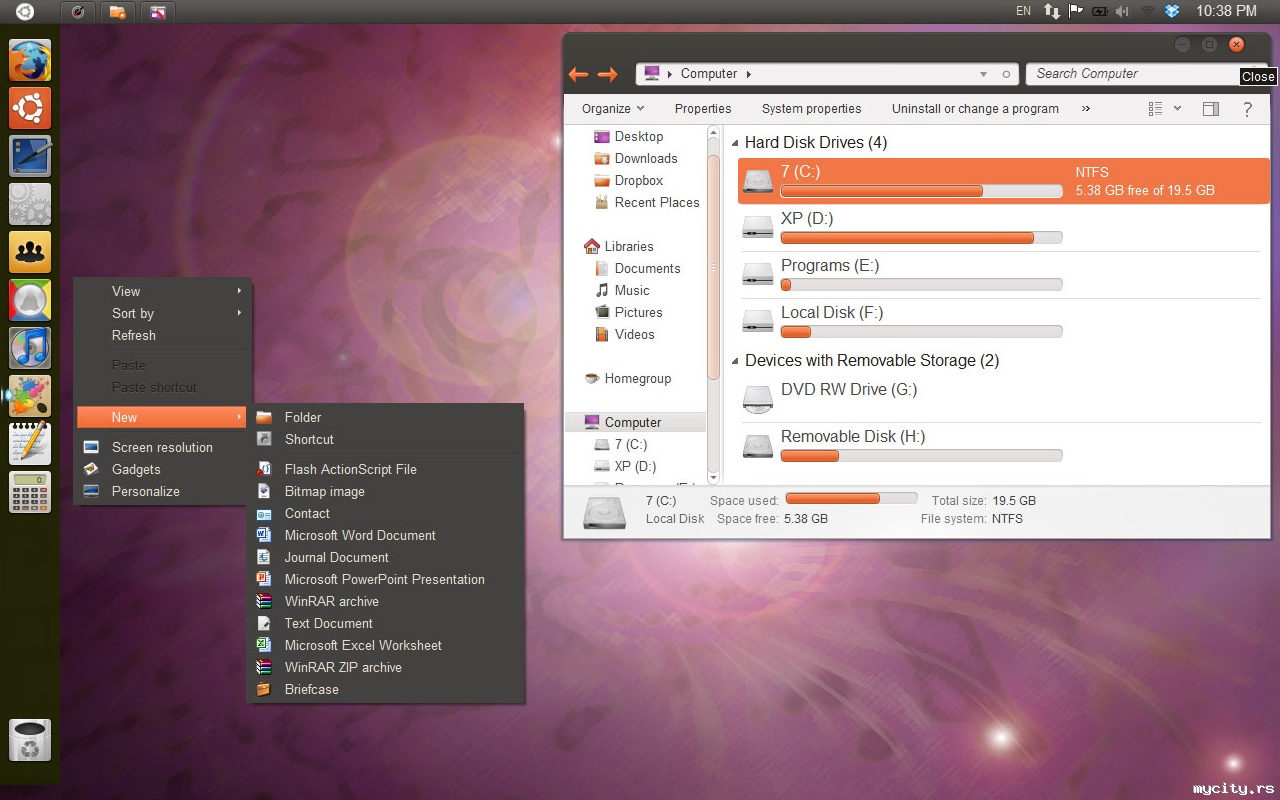Click the DVD RW Drive (G:) icon
The image size is (1280, 800).
tap(758, 399)
